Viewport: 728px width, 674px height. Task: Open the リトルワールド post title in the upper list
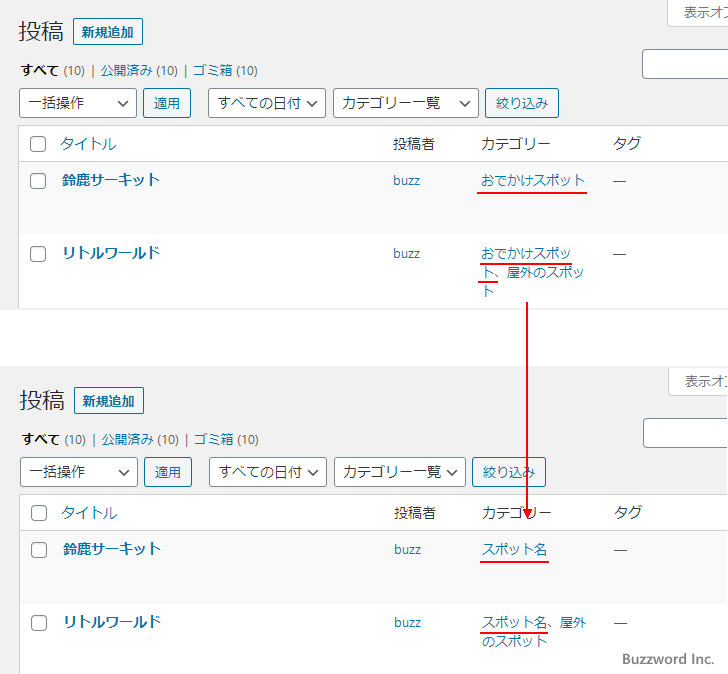point(110,253)
